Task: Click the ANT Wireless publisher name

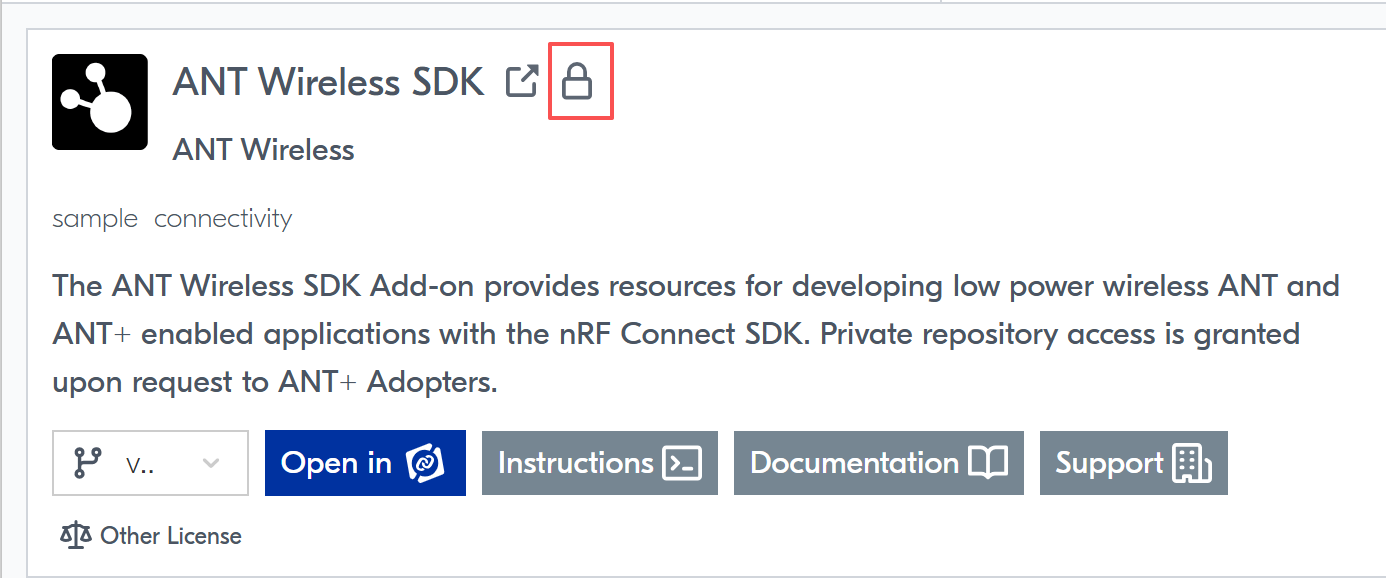Action: pyautogui.click(x=264, y=150)
